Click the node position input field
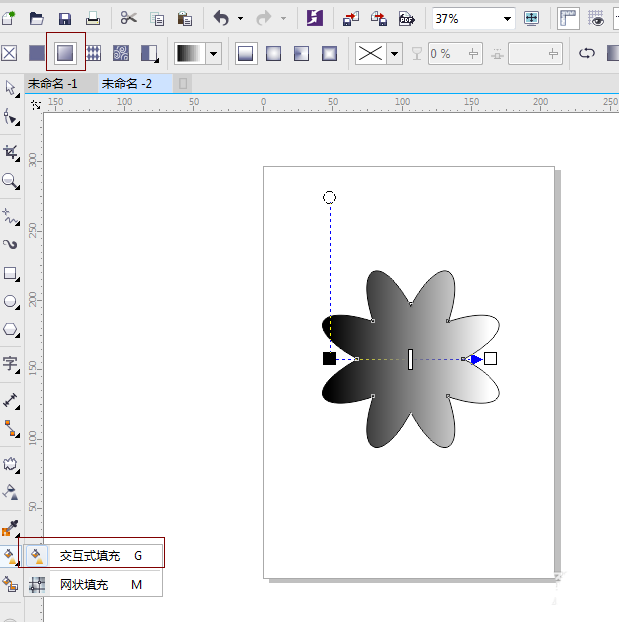Screen dimensions: 619x622 (x=535, y=54)
